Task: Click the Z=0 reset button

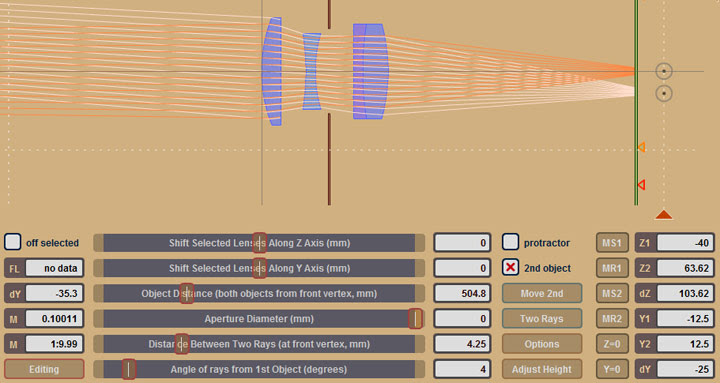Action: (612, 344)
